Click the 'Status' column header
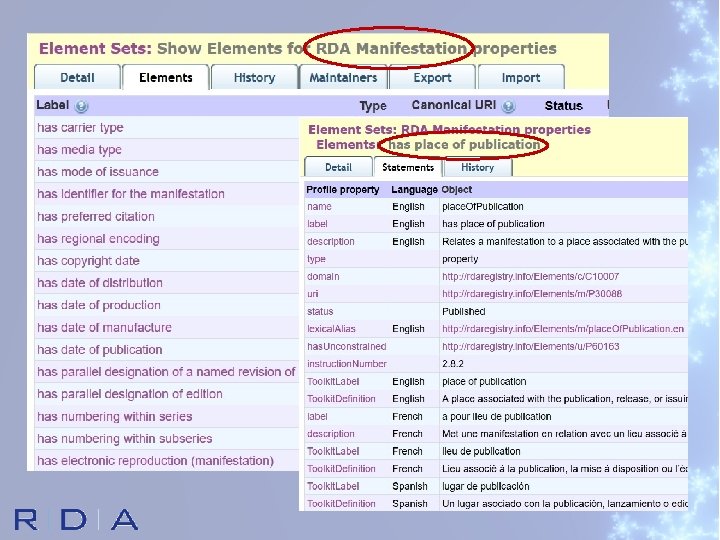 tap(563, 106)
